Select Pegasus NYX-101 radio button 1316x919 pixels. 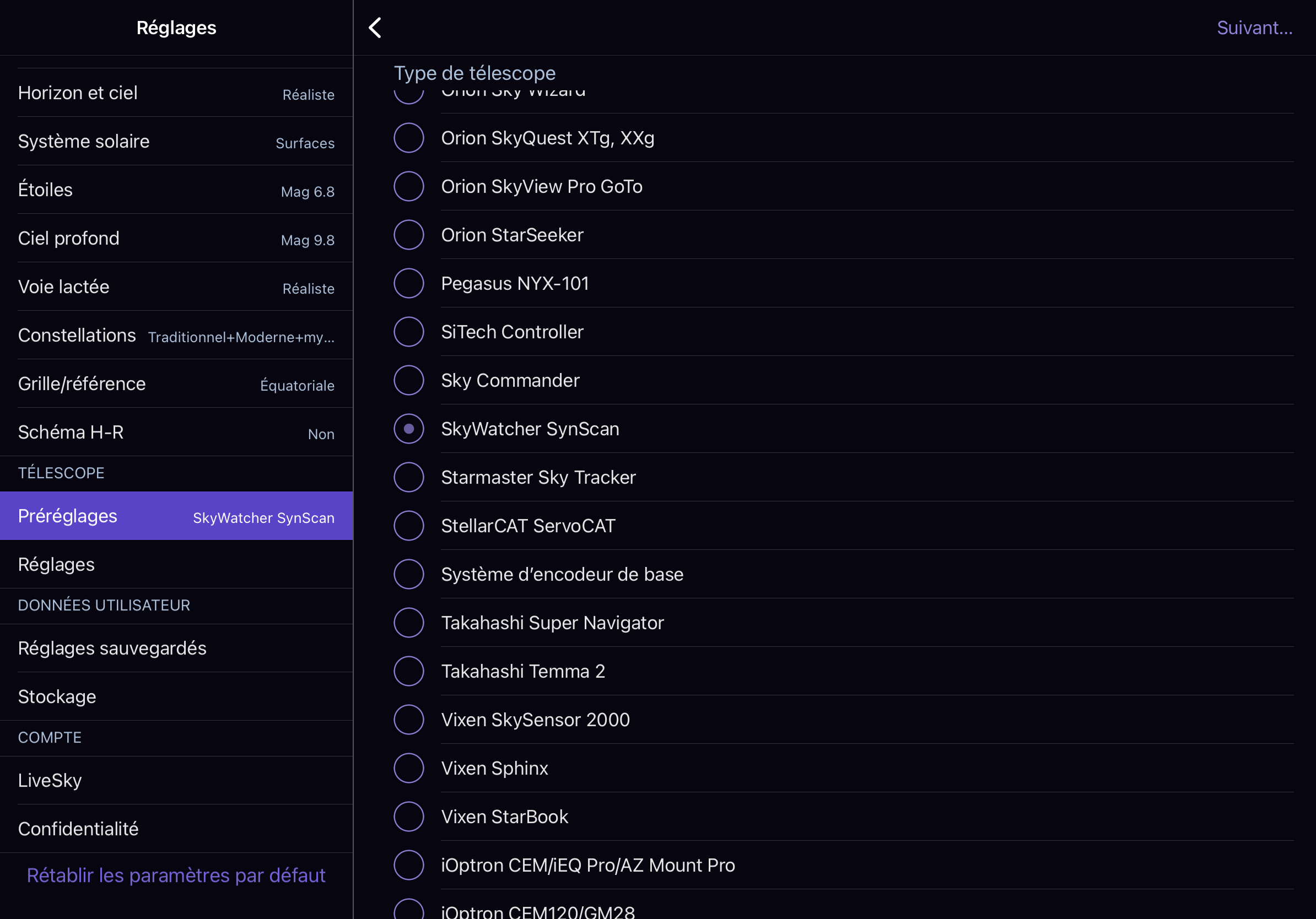409,284
